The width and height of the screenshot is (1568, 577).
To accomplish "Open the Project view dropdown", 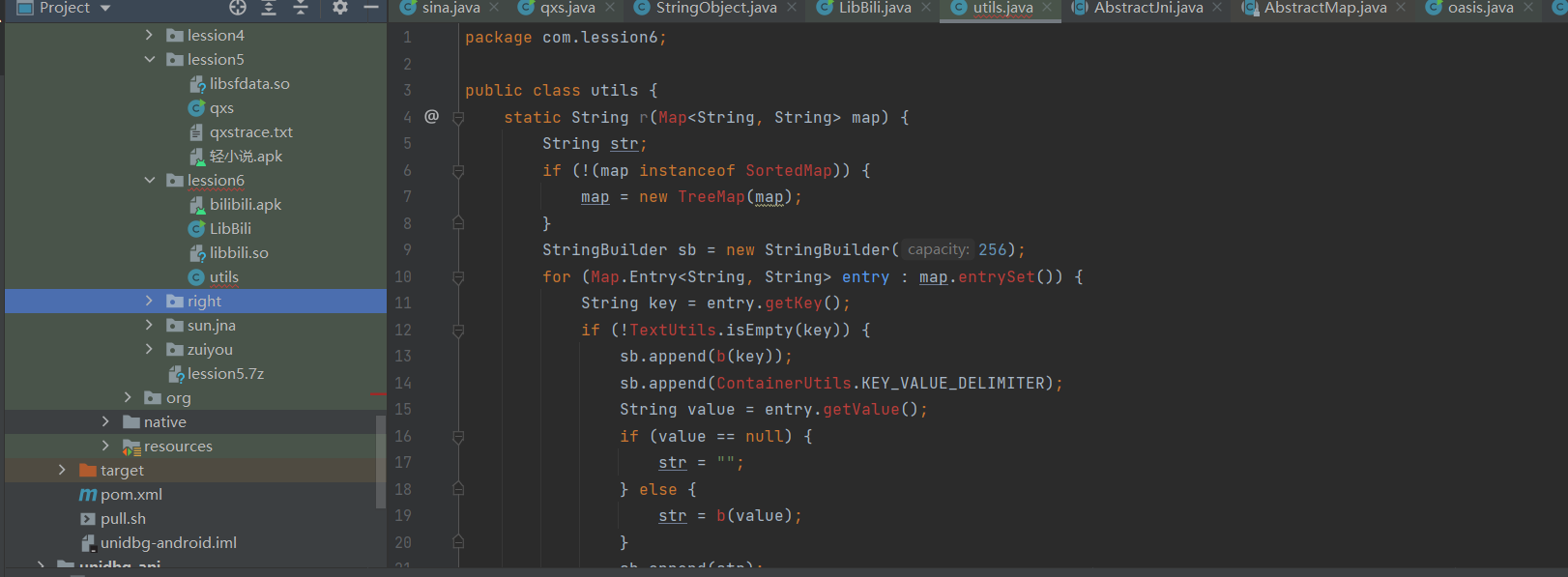I will (105, 9).
